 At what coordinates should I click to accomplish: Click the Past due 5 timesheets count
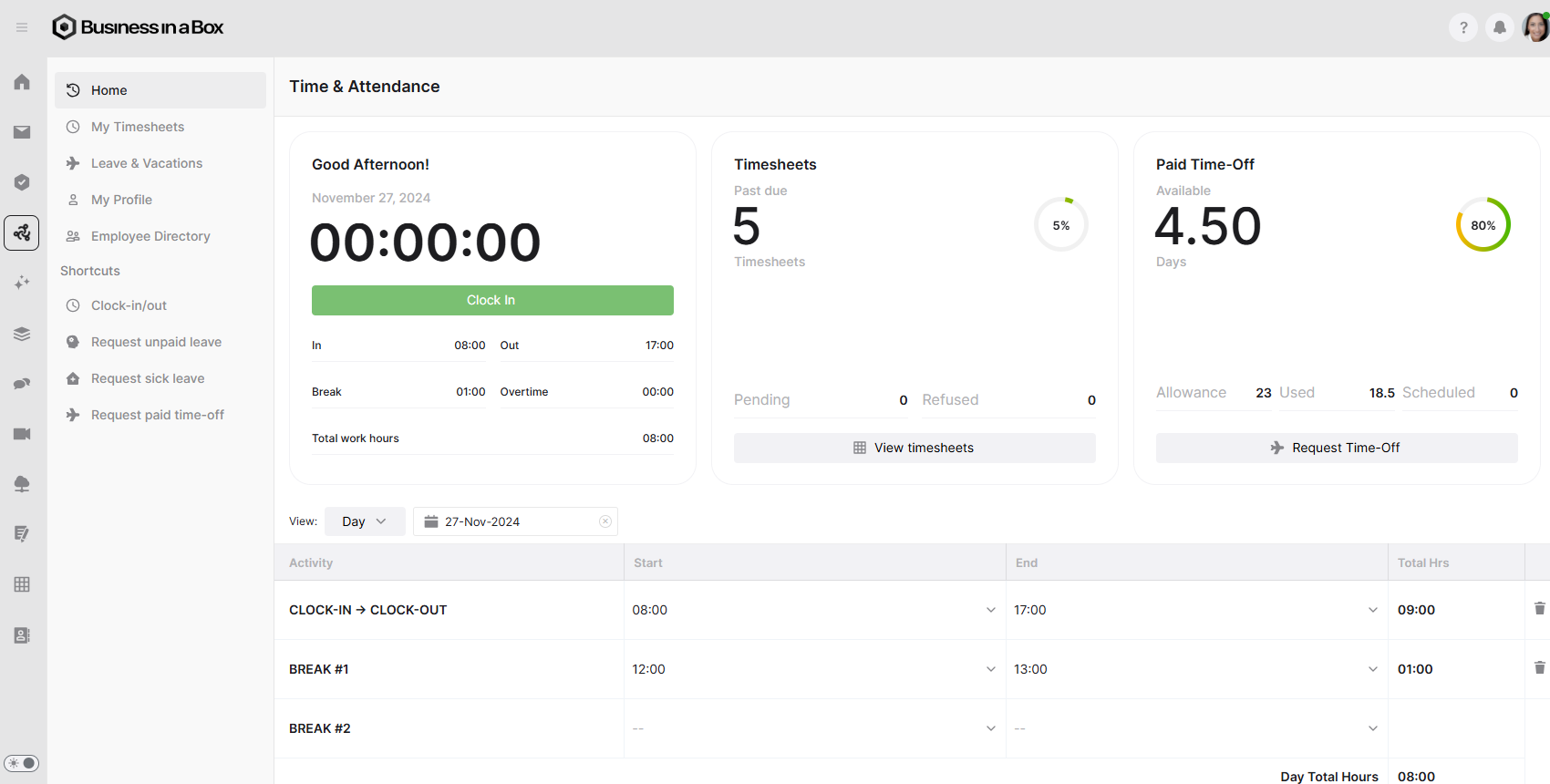747,226
